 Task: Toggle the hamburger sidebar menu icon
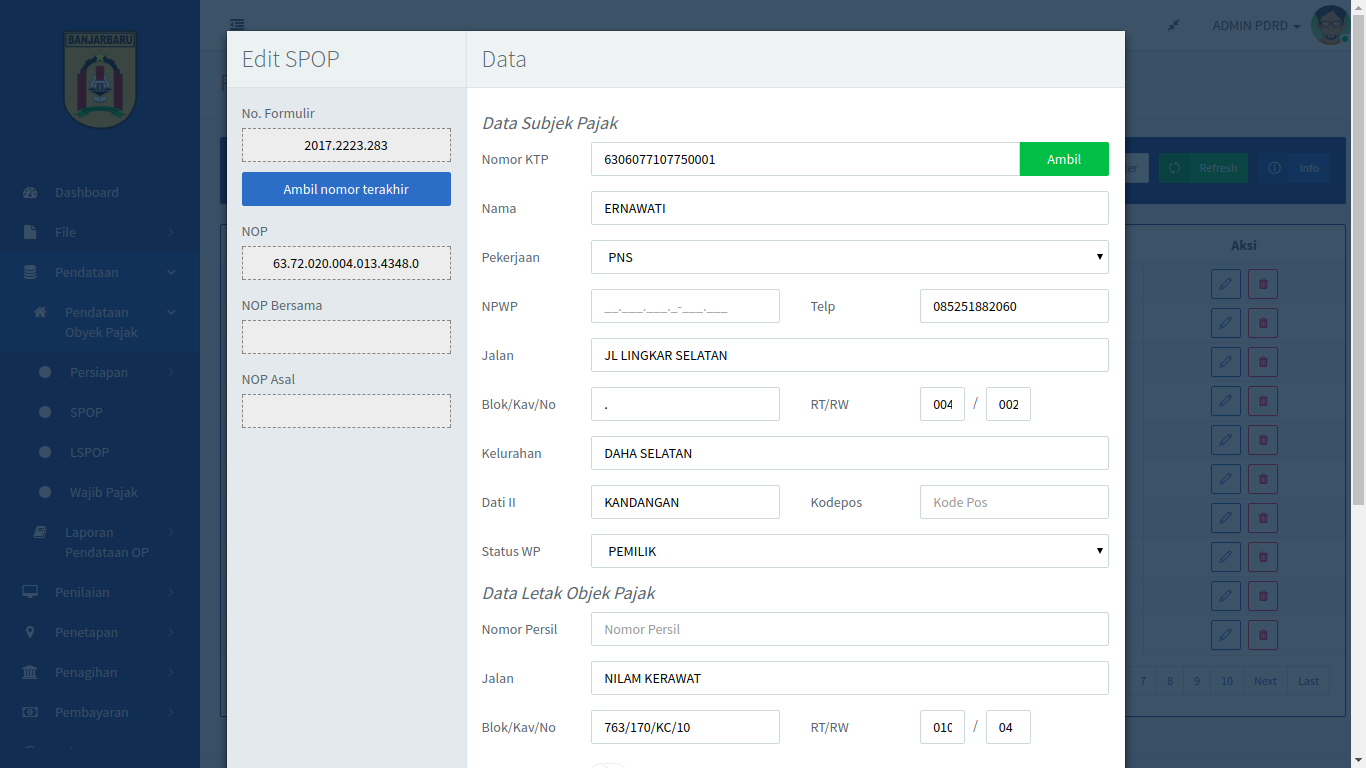point(237,24)
